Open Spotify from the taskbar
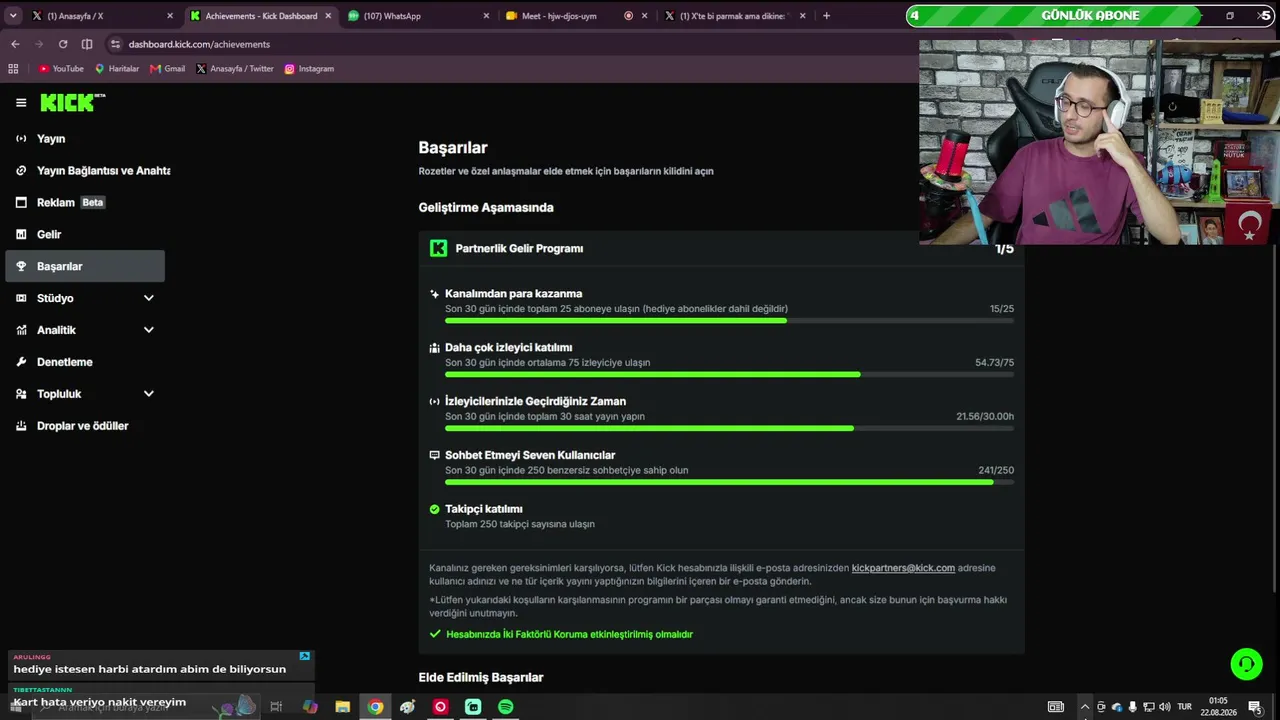This screenshot has height=720, width=1280. click(506, 707)
